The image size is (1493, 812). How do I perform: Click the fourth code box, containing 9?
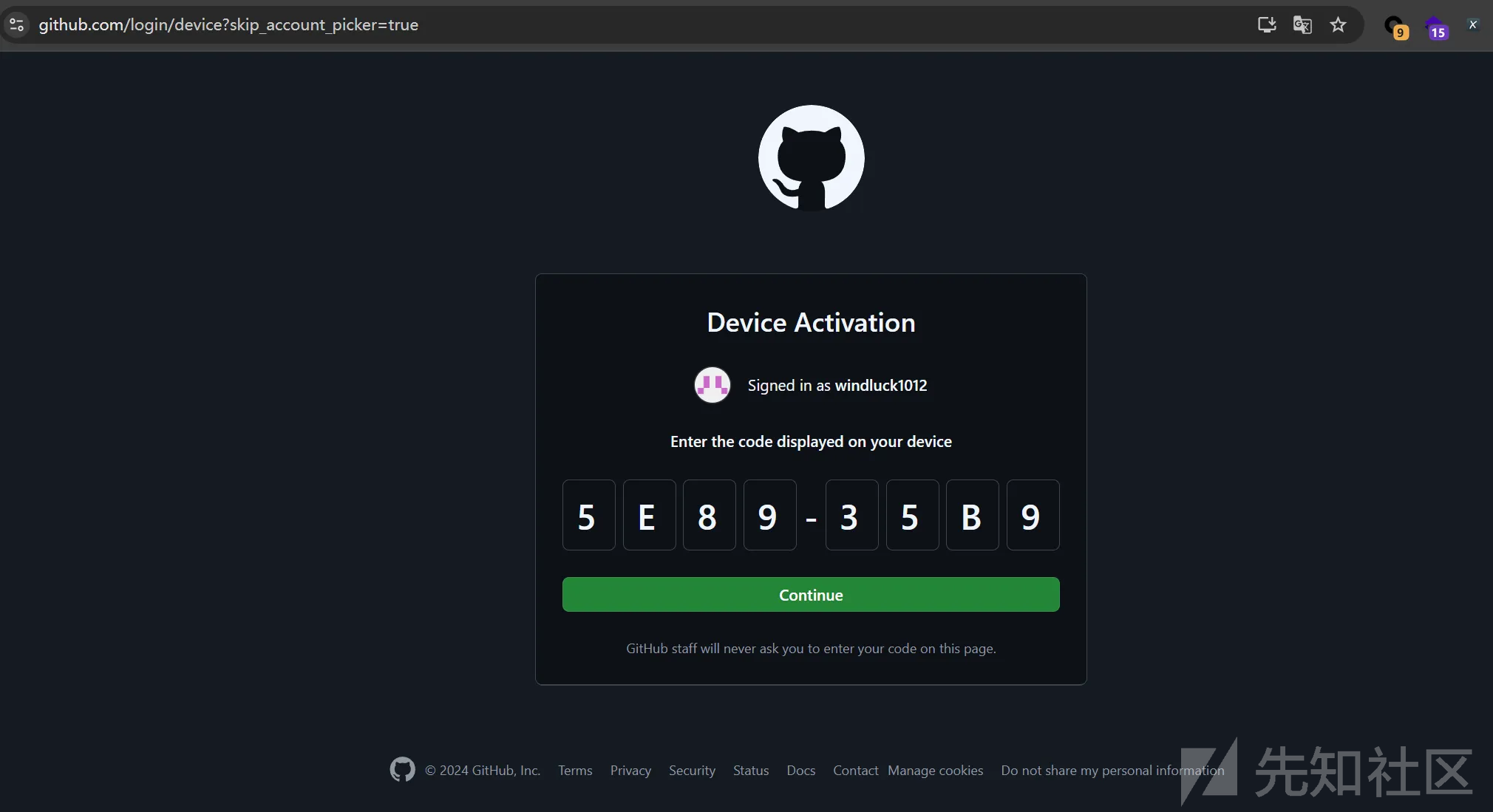pyautogui.click(x=769, y=515)
